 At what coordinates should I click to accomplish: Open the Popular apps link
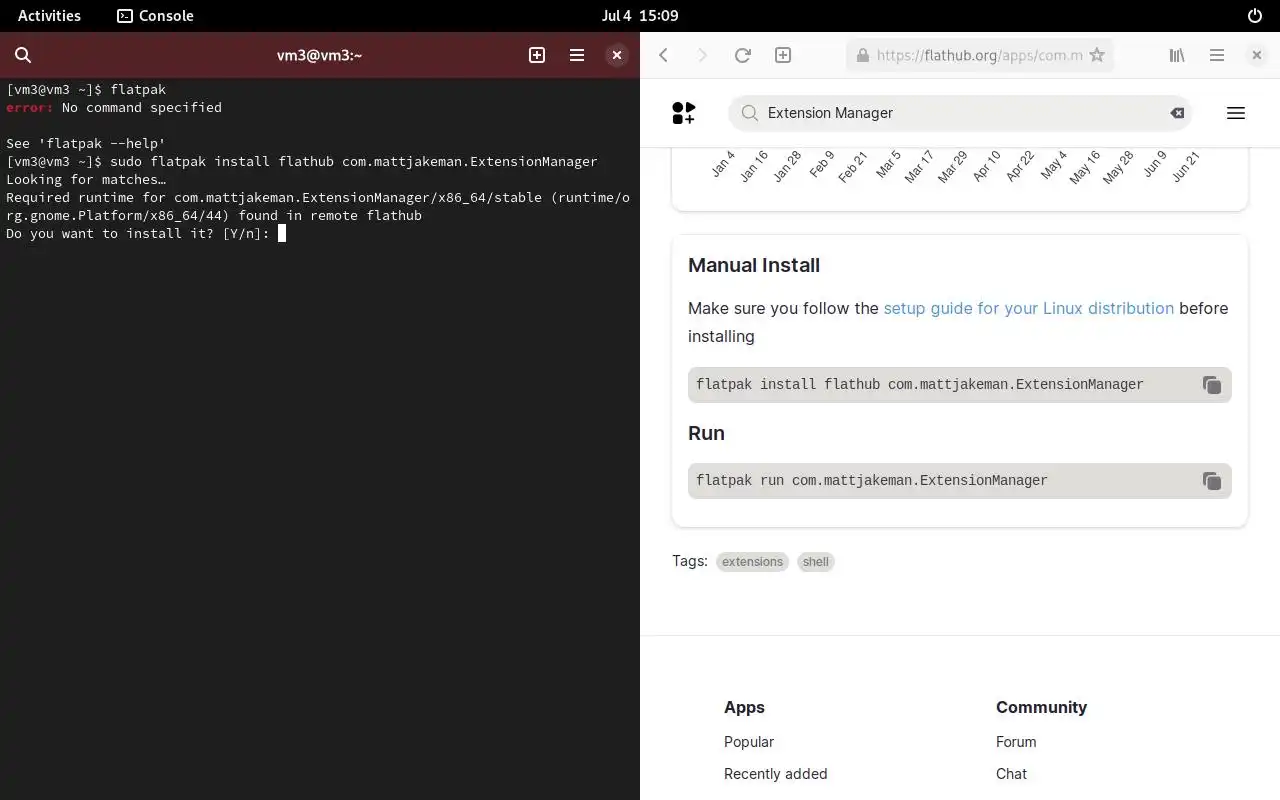pyautogui.click(x=749, y=742)
